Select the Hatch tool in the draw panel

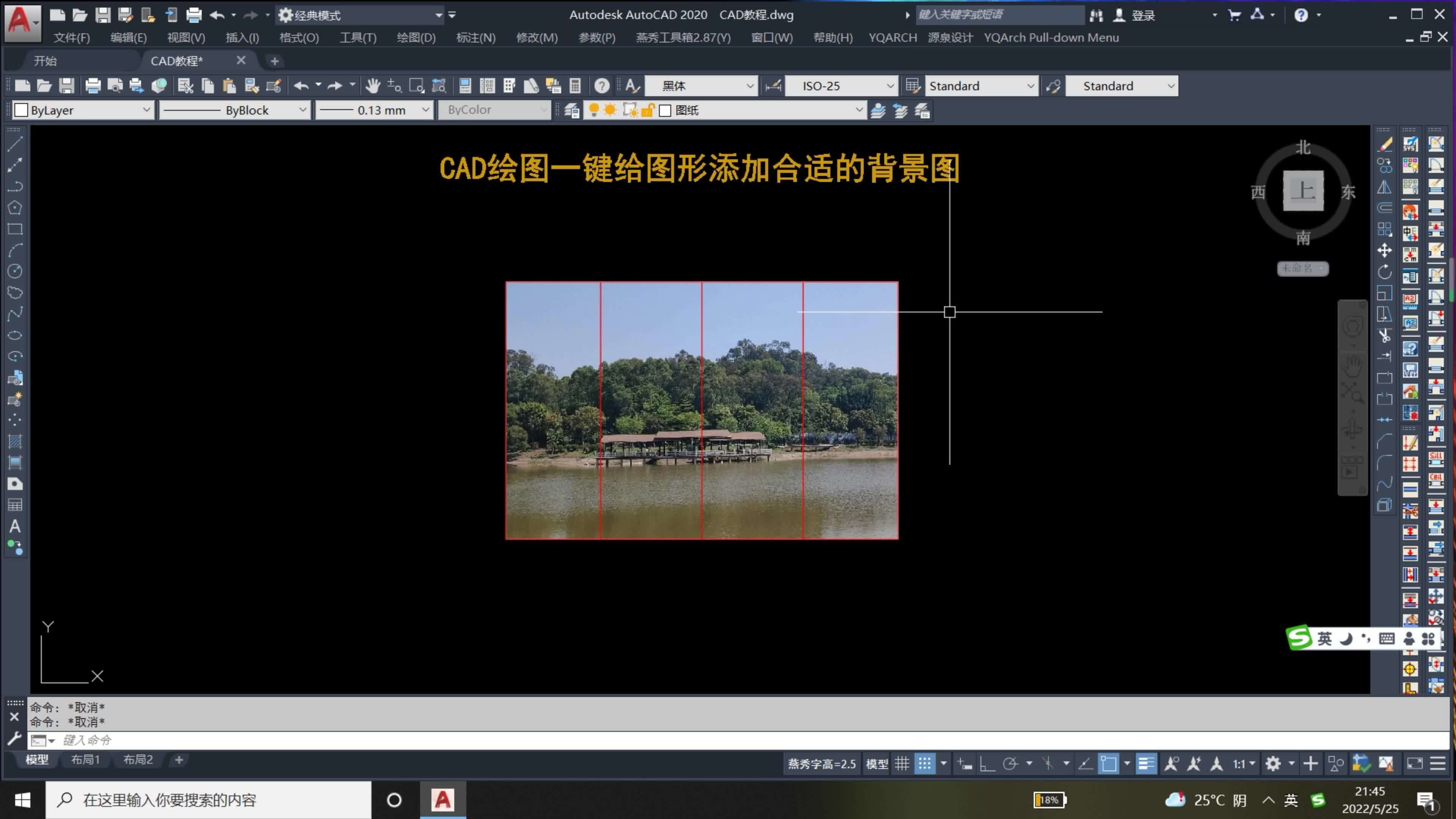[15, 441]
